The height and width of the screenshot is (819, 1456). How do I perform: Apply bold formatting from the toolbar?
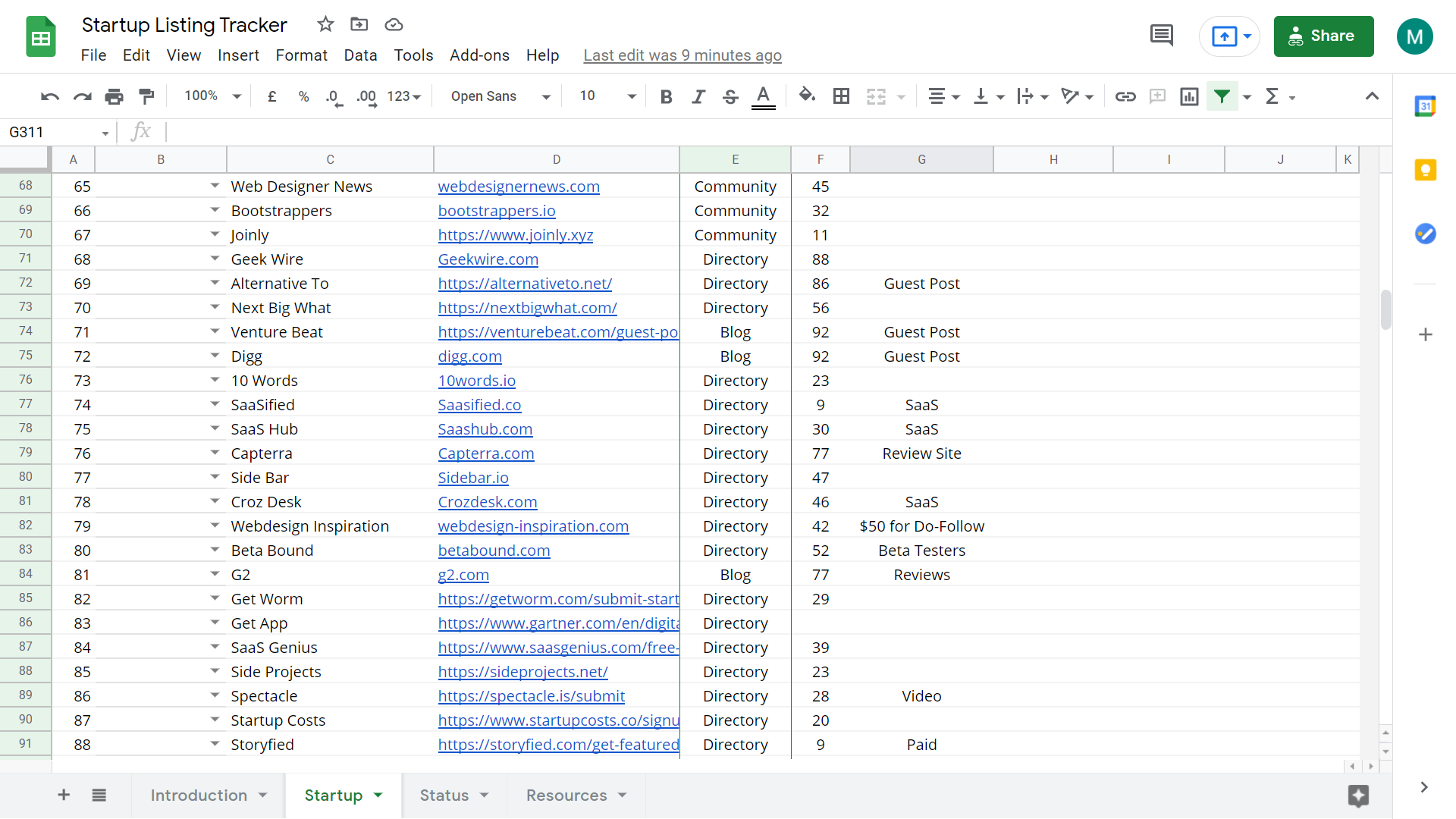pyautogui.click(x=666, y=96)
